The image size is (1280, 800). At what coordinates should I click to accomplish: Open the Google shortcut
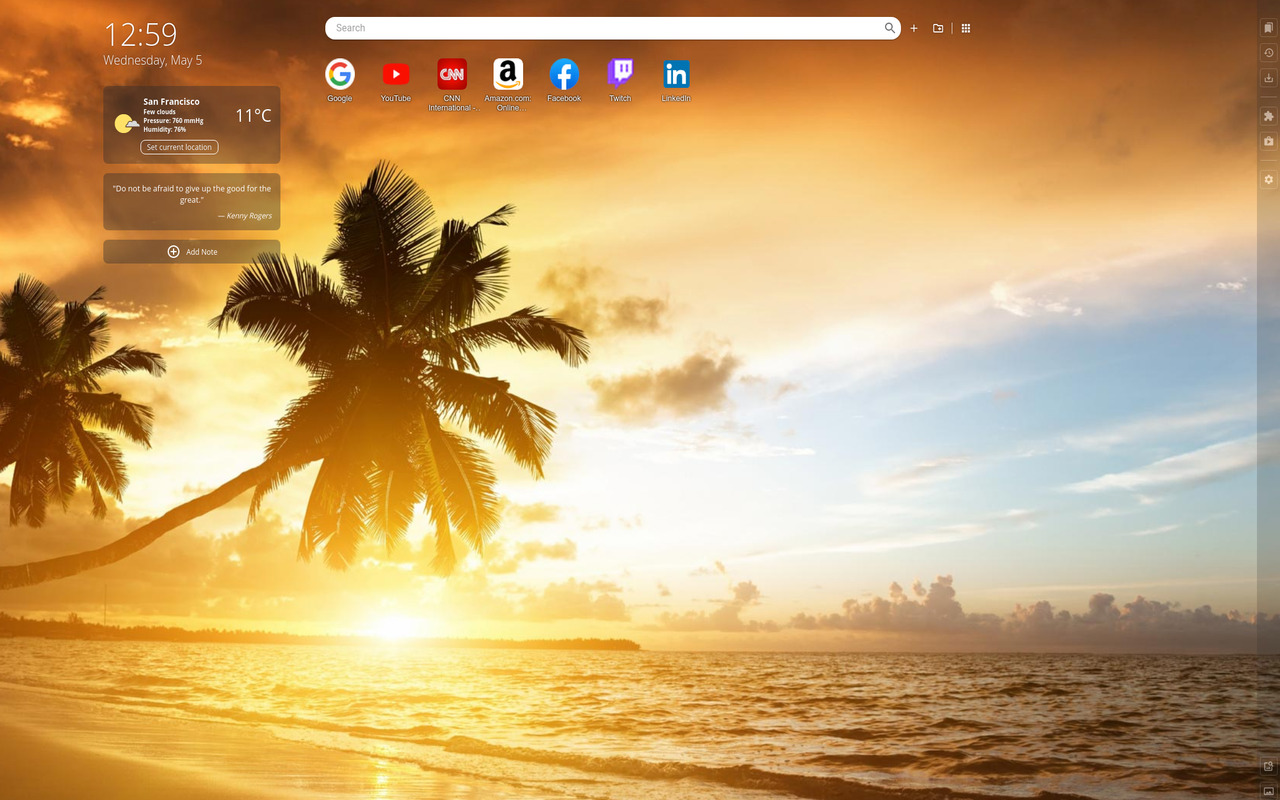tap(339, 75)
